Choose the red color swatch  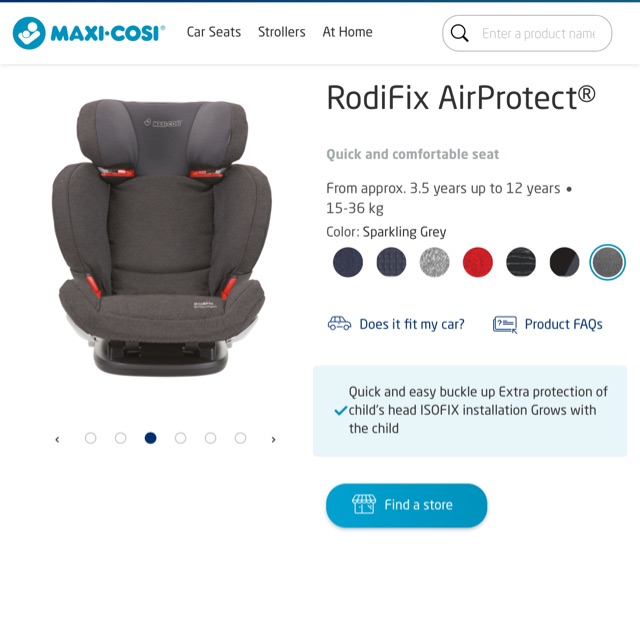pyautogui.click(x=478, y=262)
